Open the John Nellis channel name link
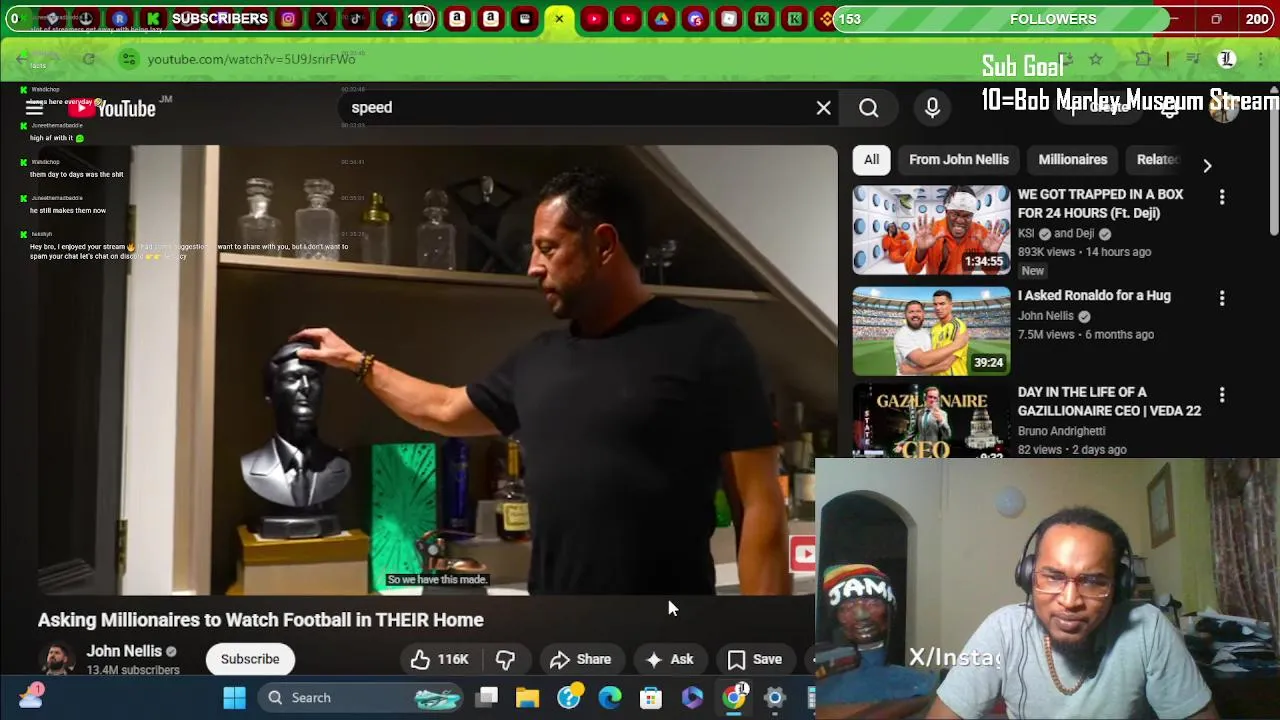Screen dimensions: 1280x720 [124, 651]
